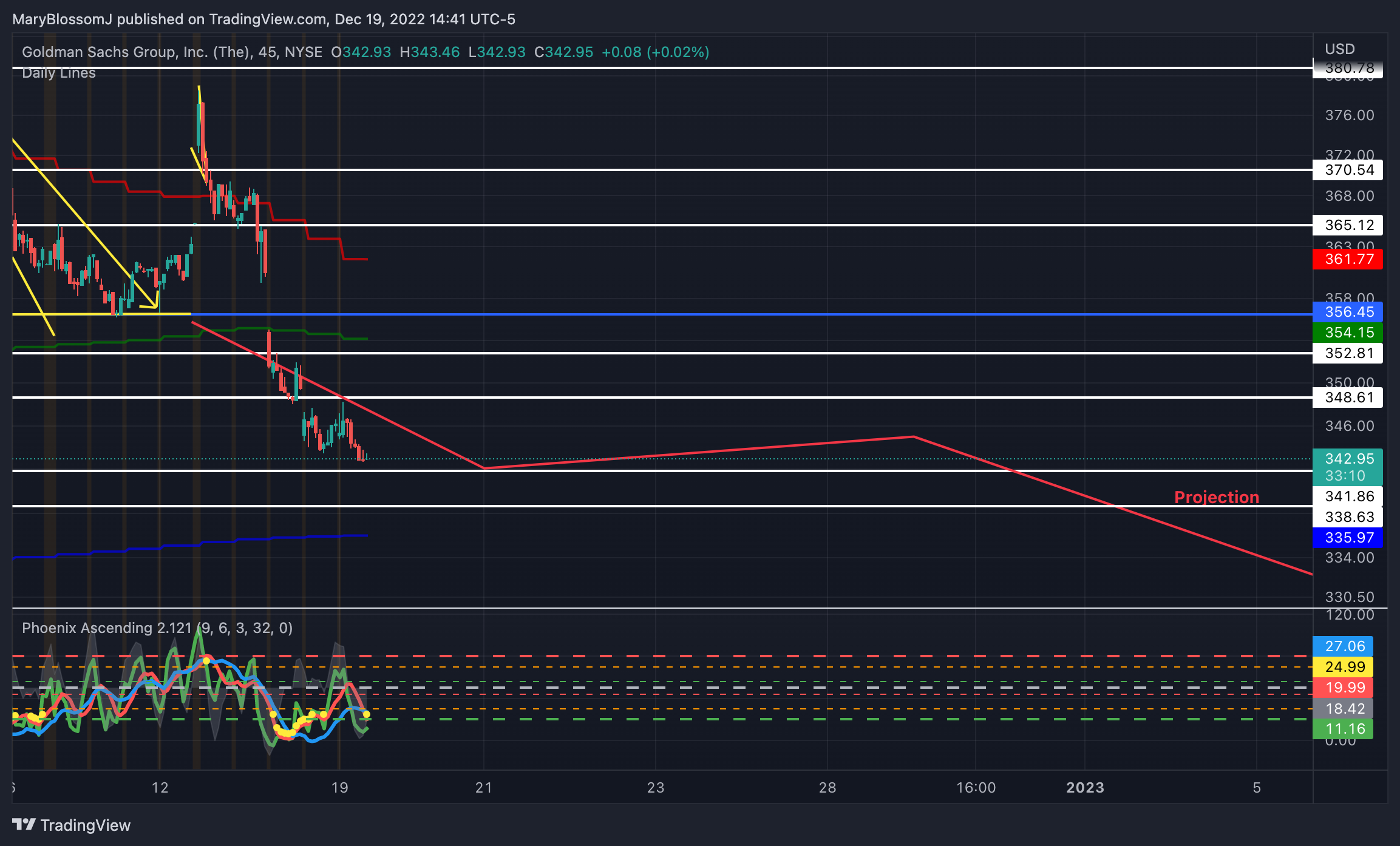Click the Daily Lines indicator label
The image size is (1400, 846).
point(59,73)
